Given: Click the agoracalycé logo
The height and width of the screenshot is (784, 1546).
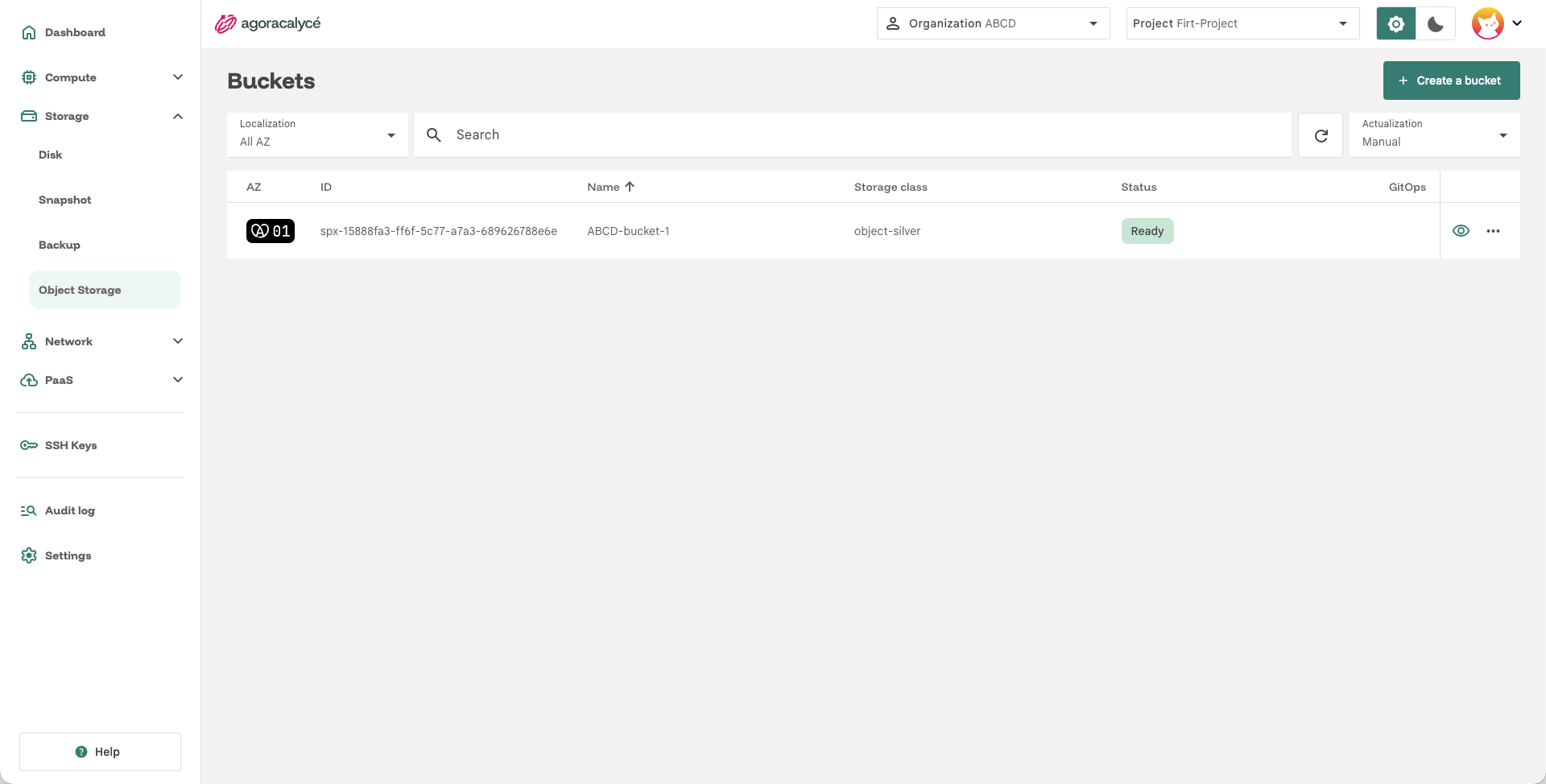Looking at the screenshot, I should pos(267,23).
